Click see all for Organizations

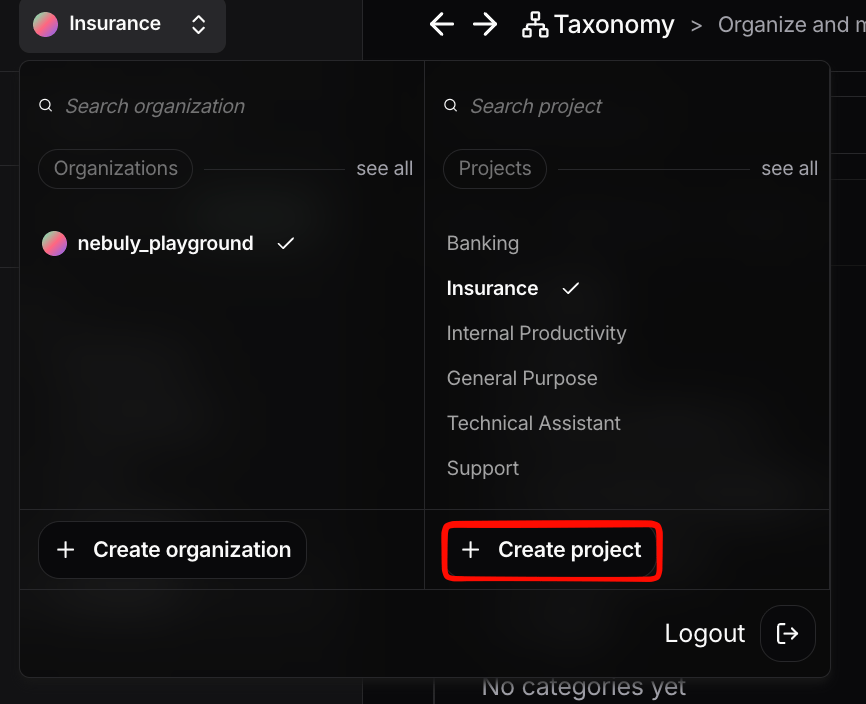tap(384, 168)
